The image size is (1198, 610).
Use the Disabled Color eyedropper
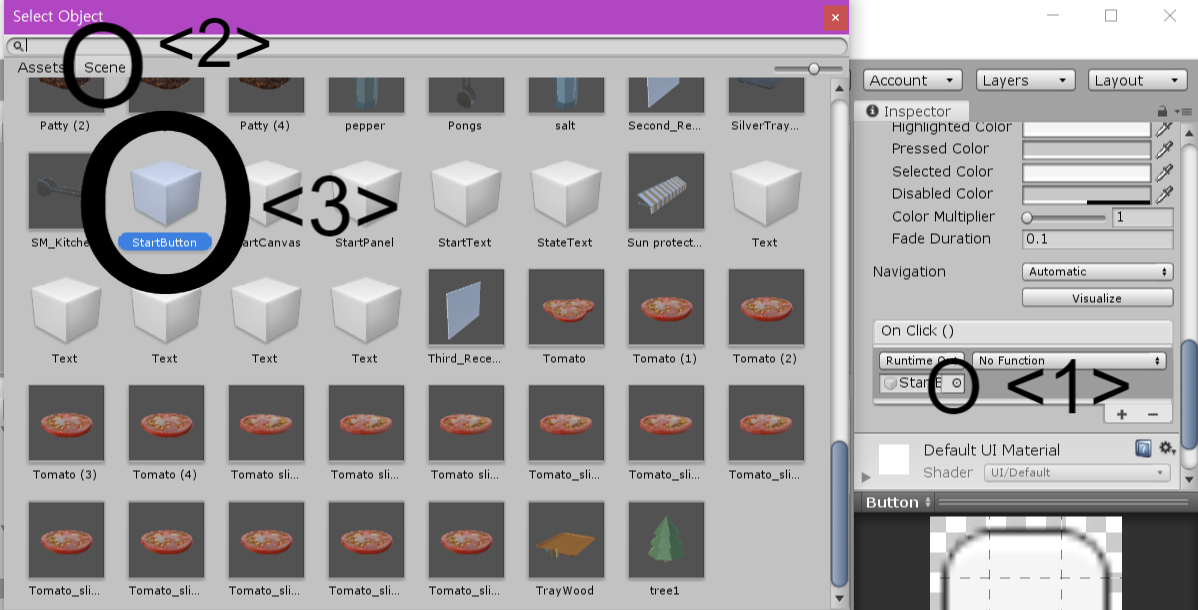[1164, 195]
